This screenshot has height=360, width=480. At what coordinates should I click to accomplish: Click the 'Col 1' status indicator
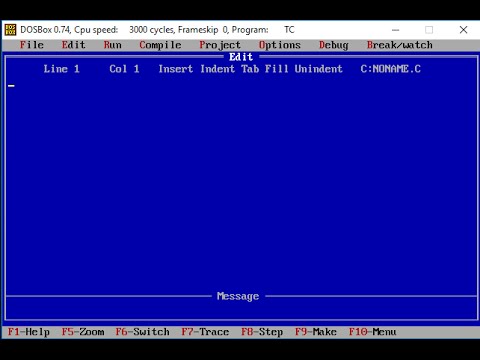[x=124, y=69]
